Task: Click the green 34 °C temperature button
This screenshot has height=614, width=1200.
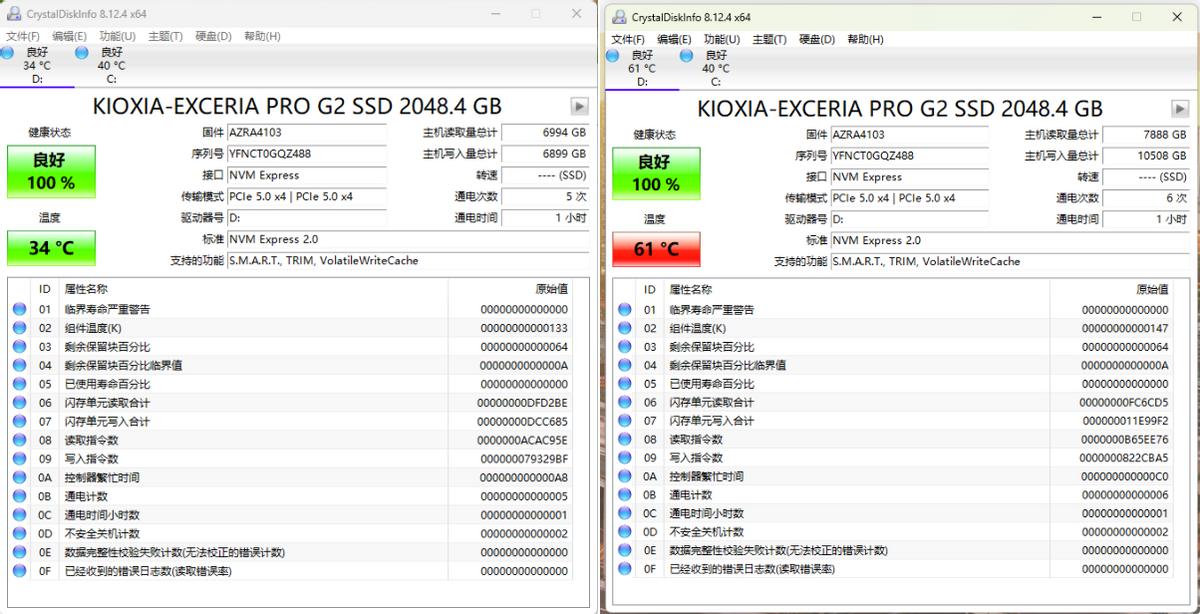Action: [51, 247]
